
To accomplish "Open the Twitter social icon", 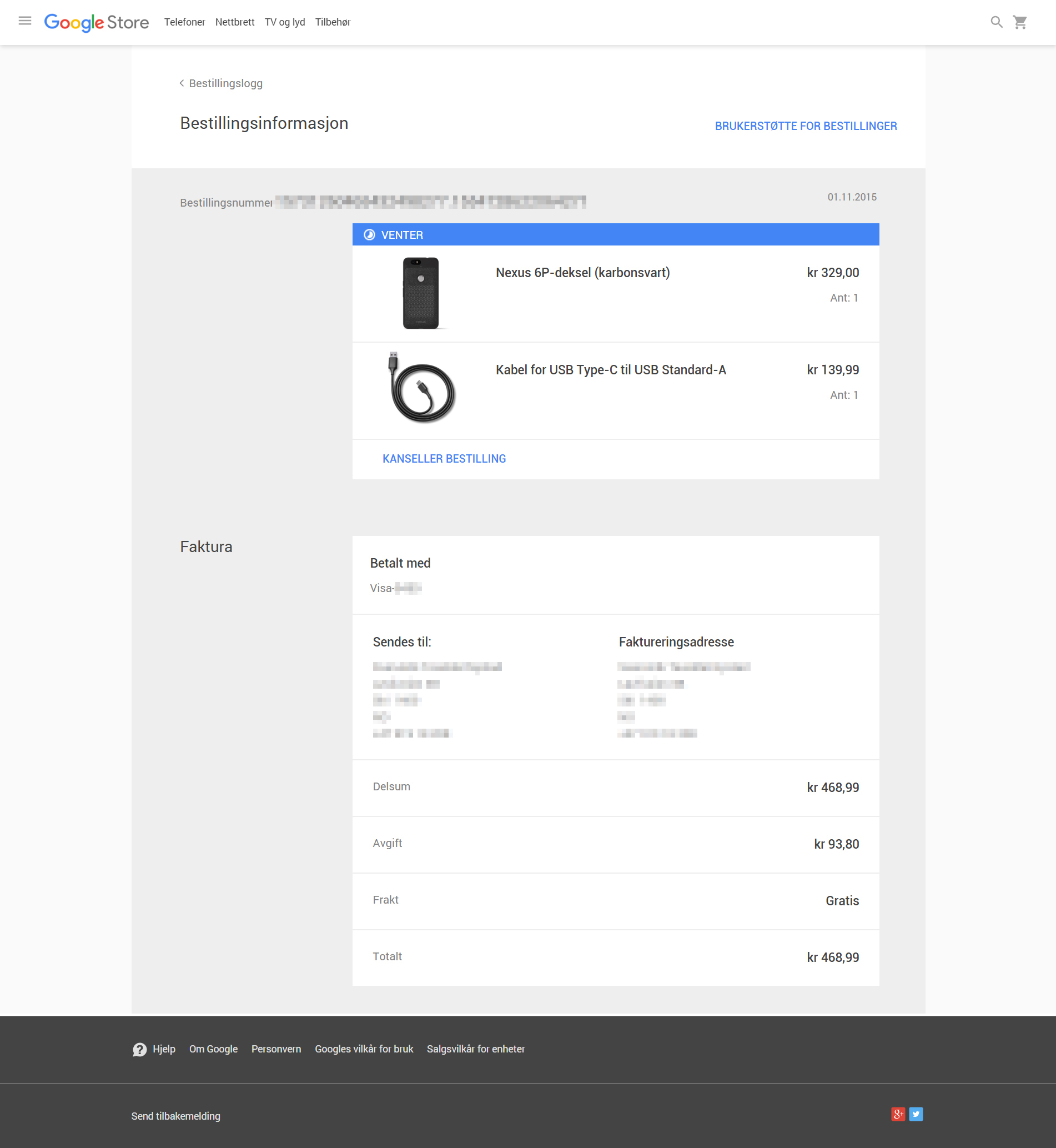I will click(916, 1114).
